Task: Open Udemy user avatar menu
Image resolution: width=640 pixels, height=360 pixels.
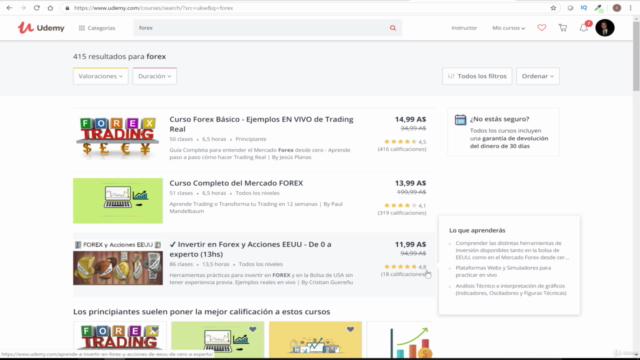Action: tap(605, 28)
